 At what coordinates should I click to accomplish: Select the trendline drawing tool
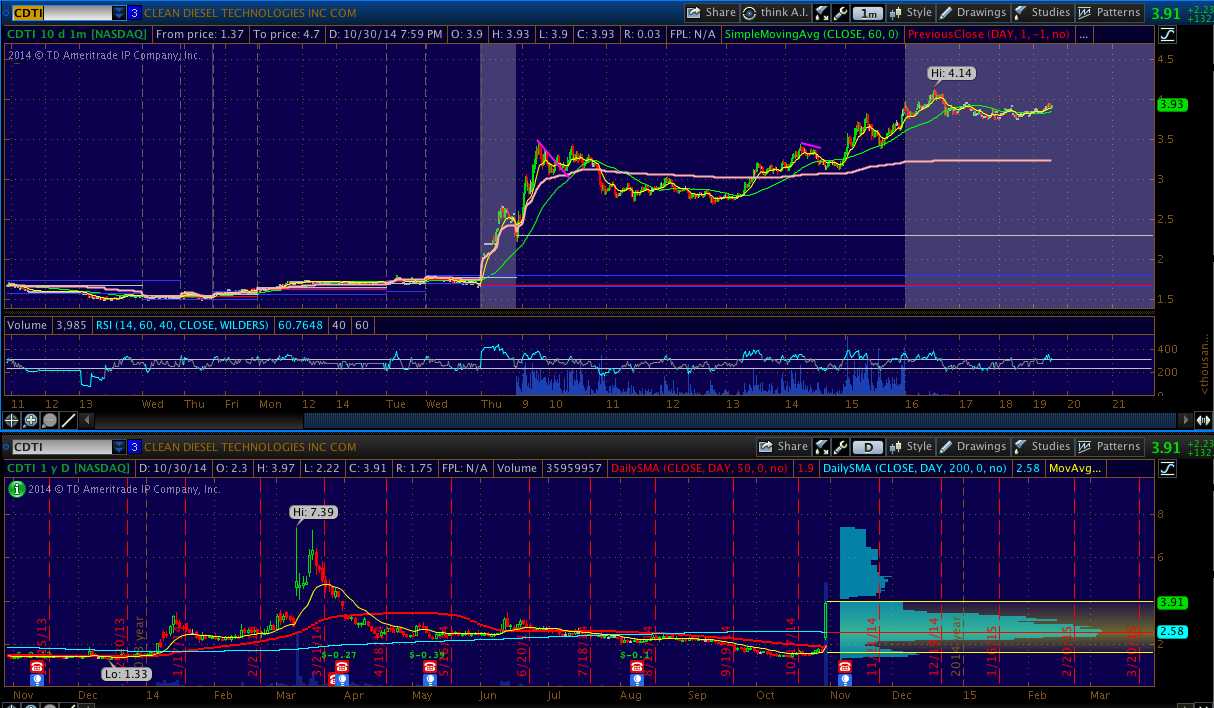(x=69, y=420)
